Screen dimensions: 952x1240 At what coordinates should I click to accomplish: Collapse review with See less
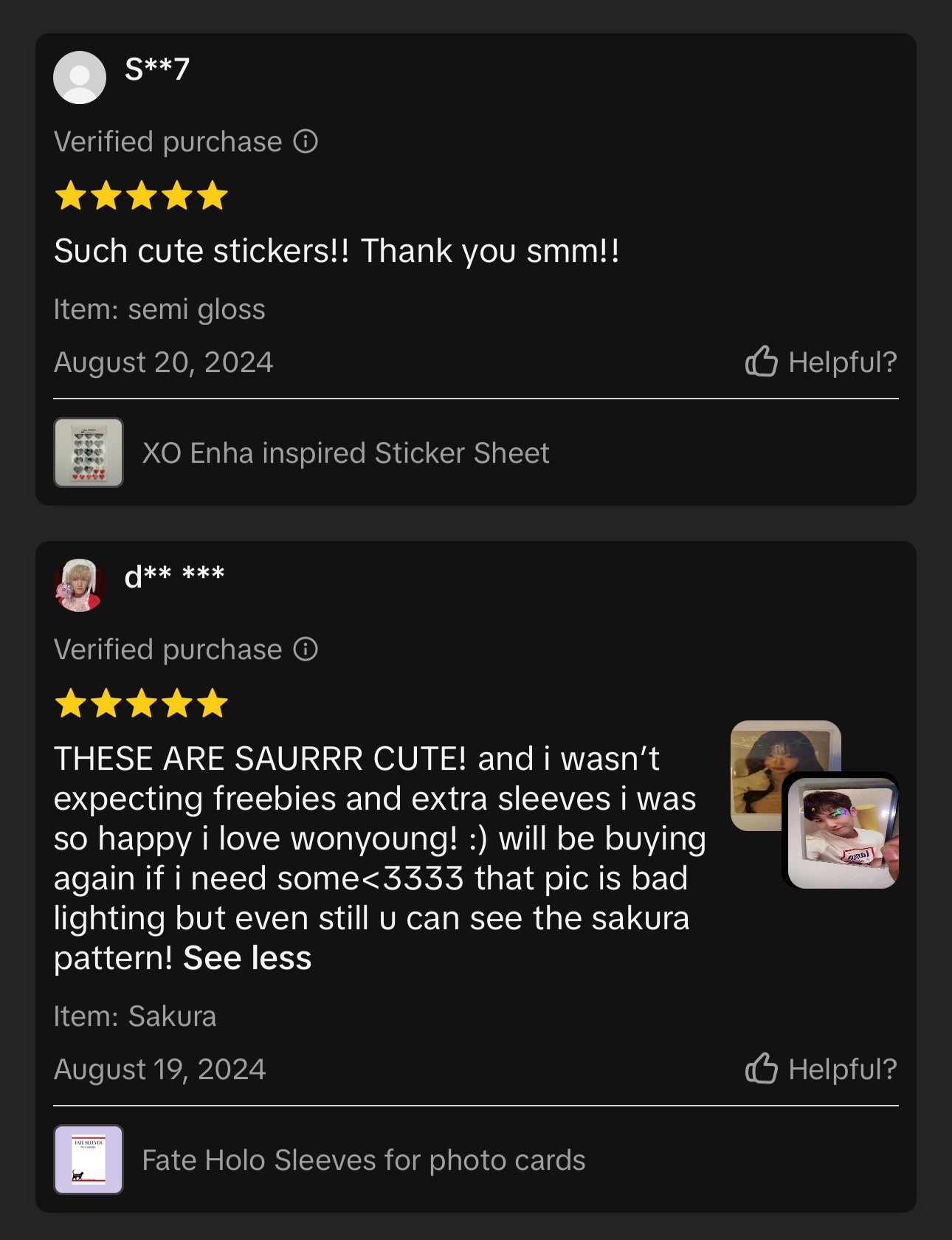247,958
